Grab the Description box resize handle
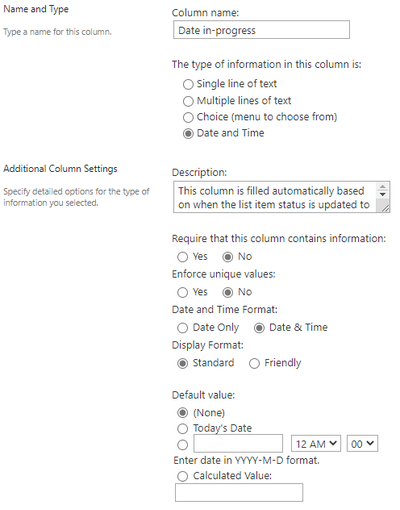Image resolution: width=400 pixels, height=510 pixels. [385, 208]
